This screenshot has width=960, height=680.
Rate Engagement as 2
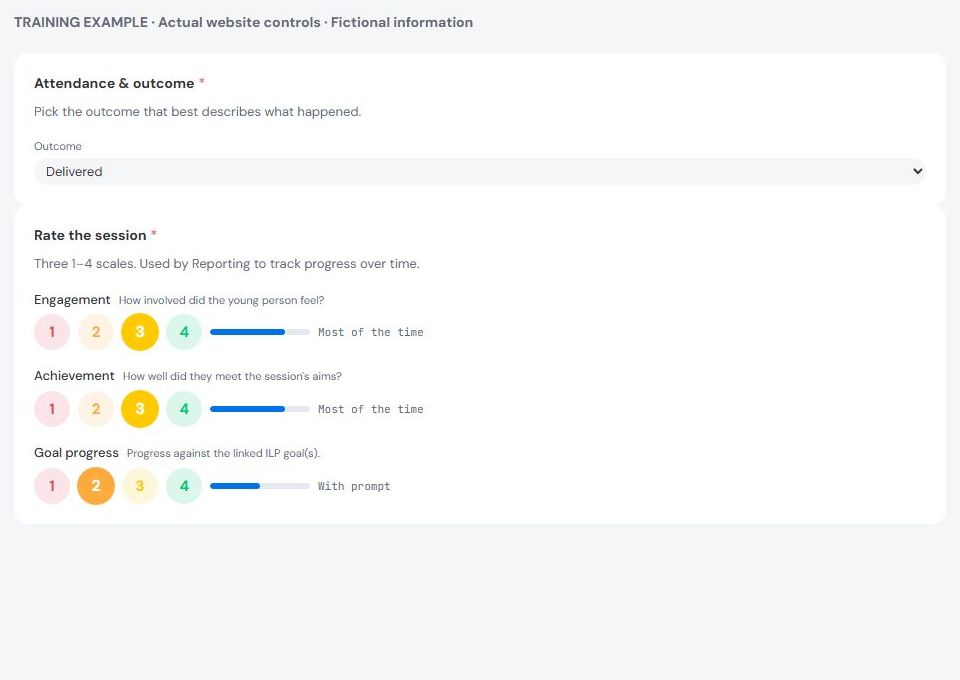point(96,332)
